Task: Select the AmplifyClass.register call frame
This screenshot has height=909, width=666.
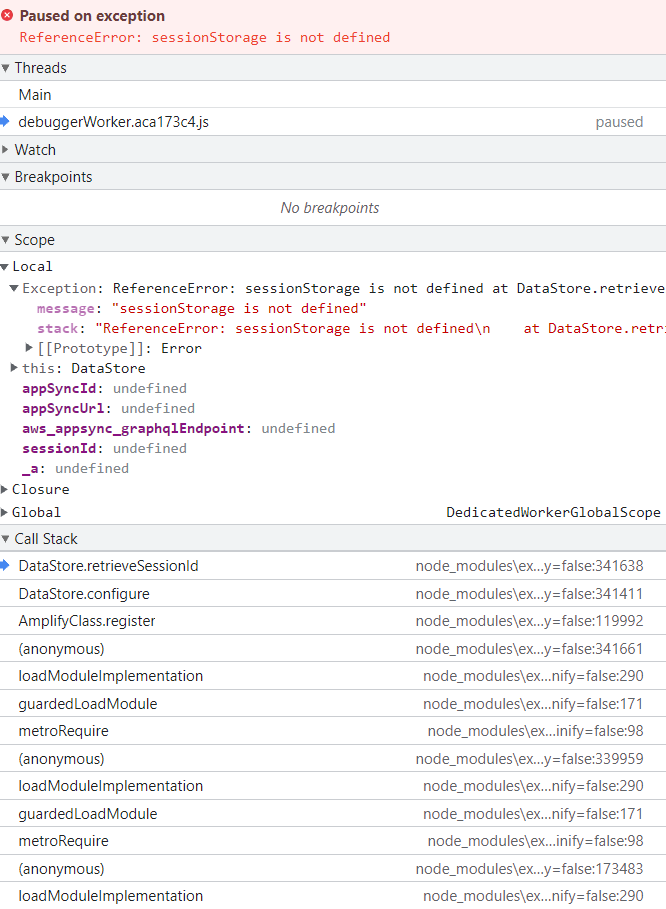Action: pos(333,621)
